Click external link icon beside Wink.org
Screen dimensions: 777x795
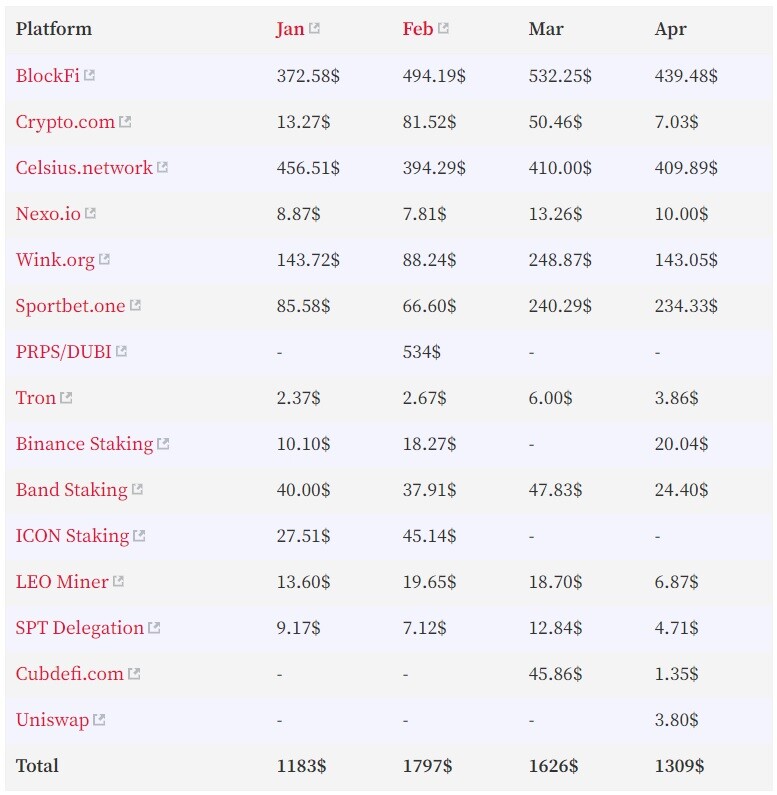(104, 259)
